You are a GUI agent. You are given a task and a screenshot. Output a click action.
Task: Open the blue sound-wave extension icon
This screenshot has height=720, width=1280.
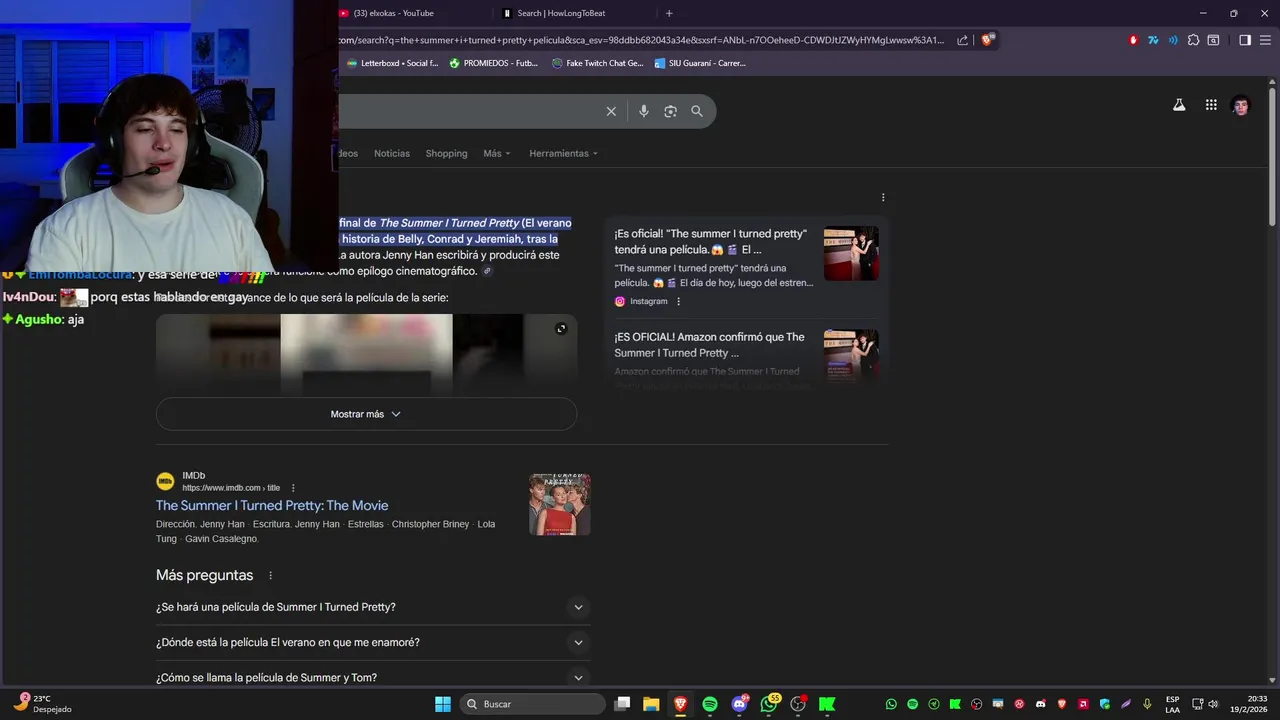coord(1173,40)
